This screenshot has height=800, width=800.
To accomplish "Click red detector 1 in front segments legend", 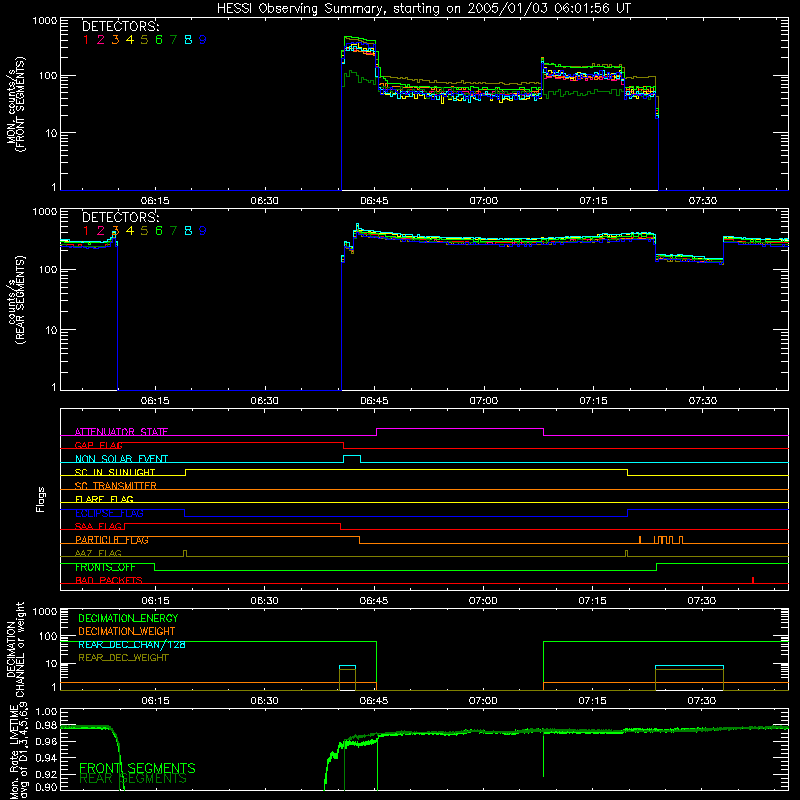I will [86, 40].
